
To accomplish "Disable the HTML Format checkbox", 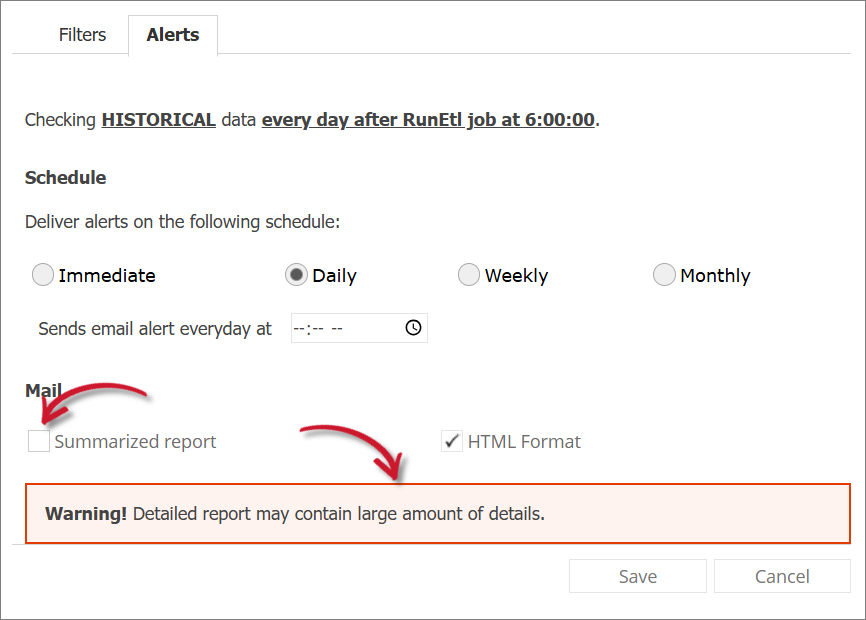I will [x=452, y=440].
